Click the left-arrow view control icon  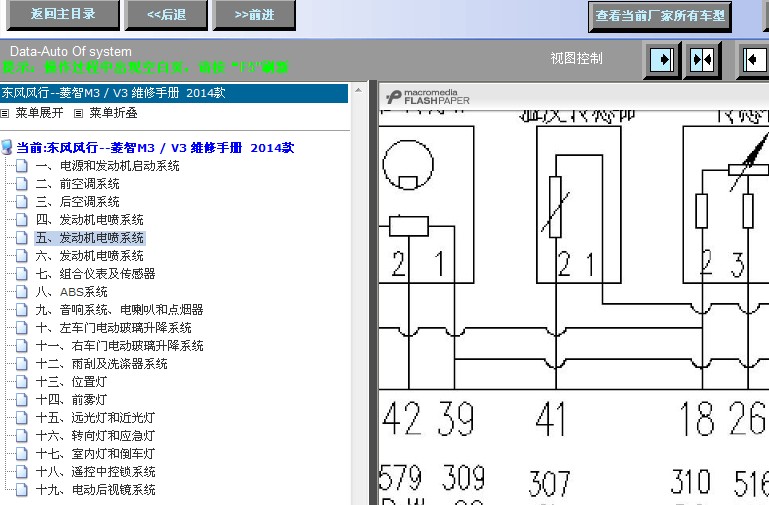coord(753,60)
